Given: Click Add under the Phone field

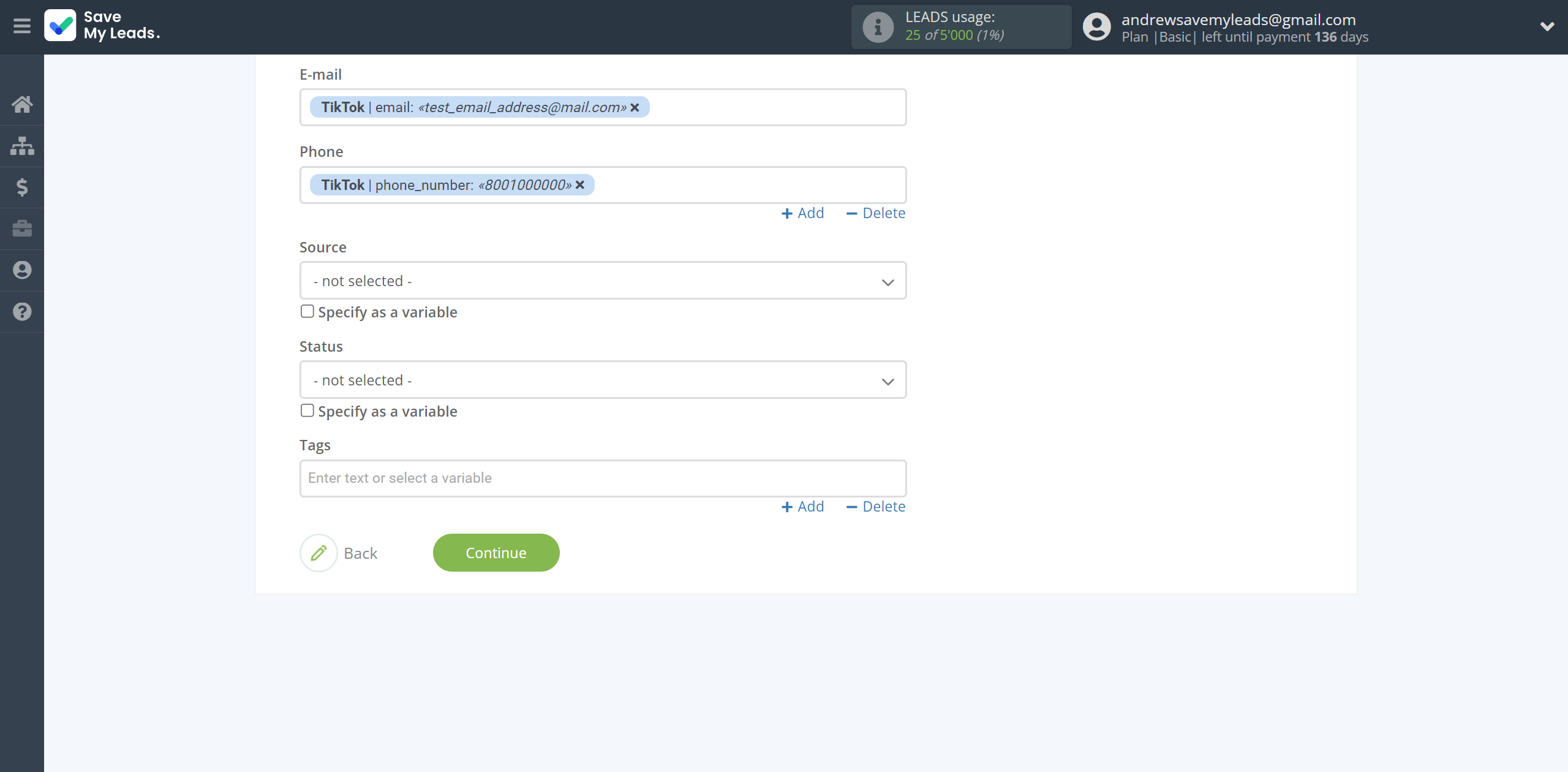Looking at the screenshot, I should [802, 213].
